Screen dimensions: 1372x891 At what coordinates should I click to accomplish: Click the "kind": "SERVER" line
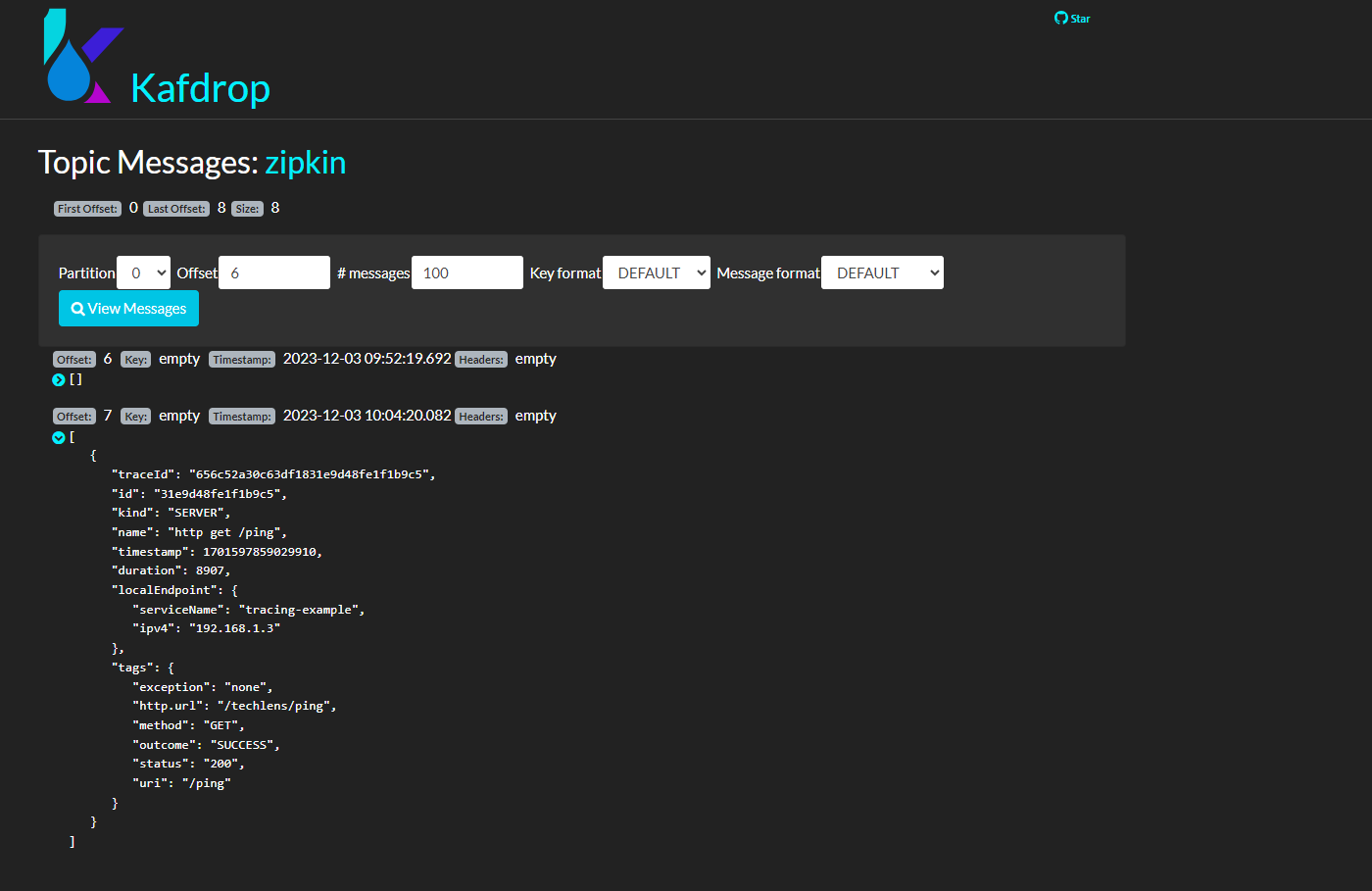pos(171,513)
